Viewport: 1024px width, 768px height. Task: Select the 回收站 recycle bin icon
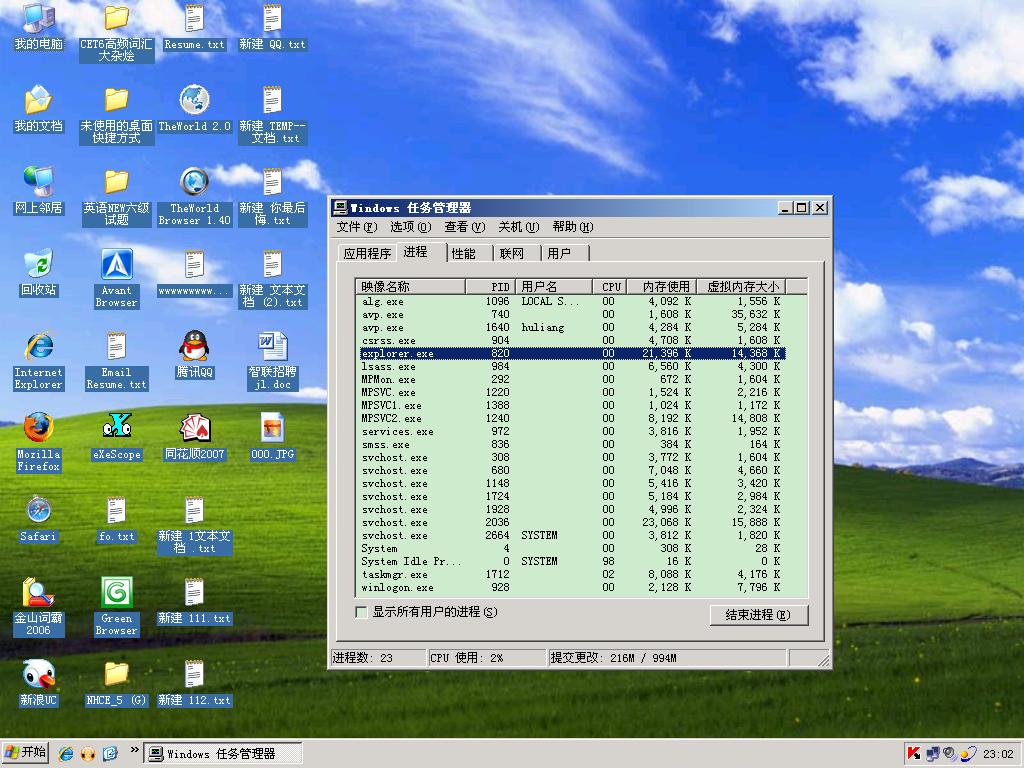pos(39,273)
